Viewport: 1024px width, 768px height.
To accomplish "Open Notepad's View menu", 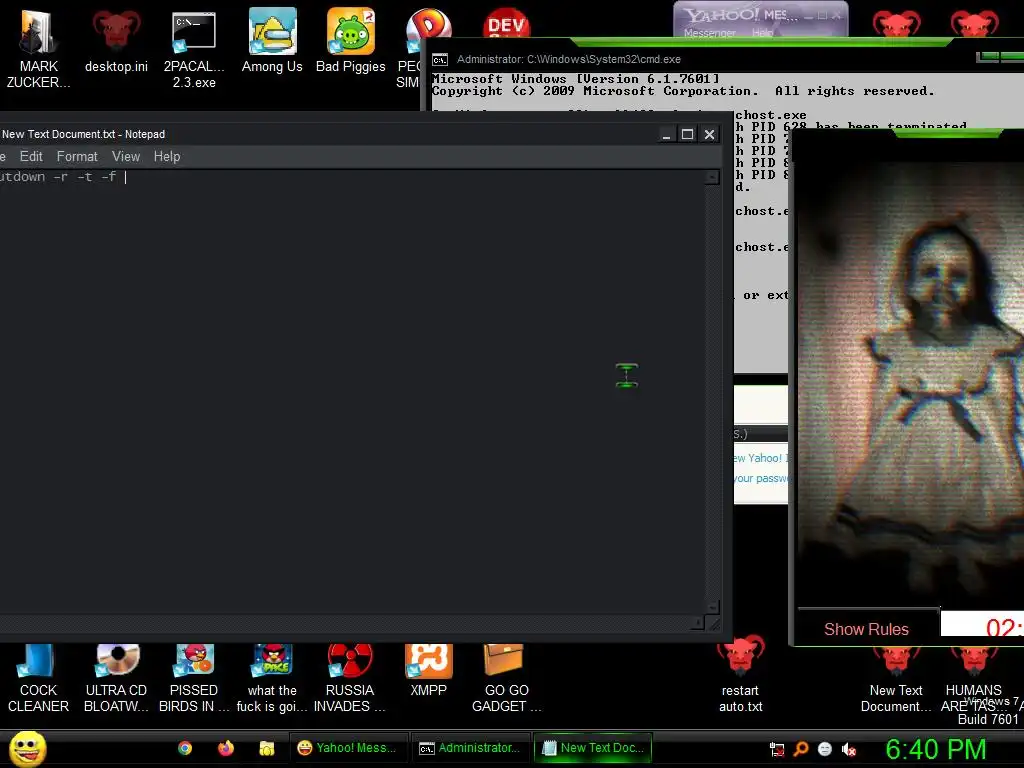I will pyautogui.click(x=125, y=156).
